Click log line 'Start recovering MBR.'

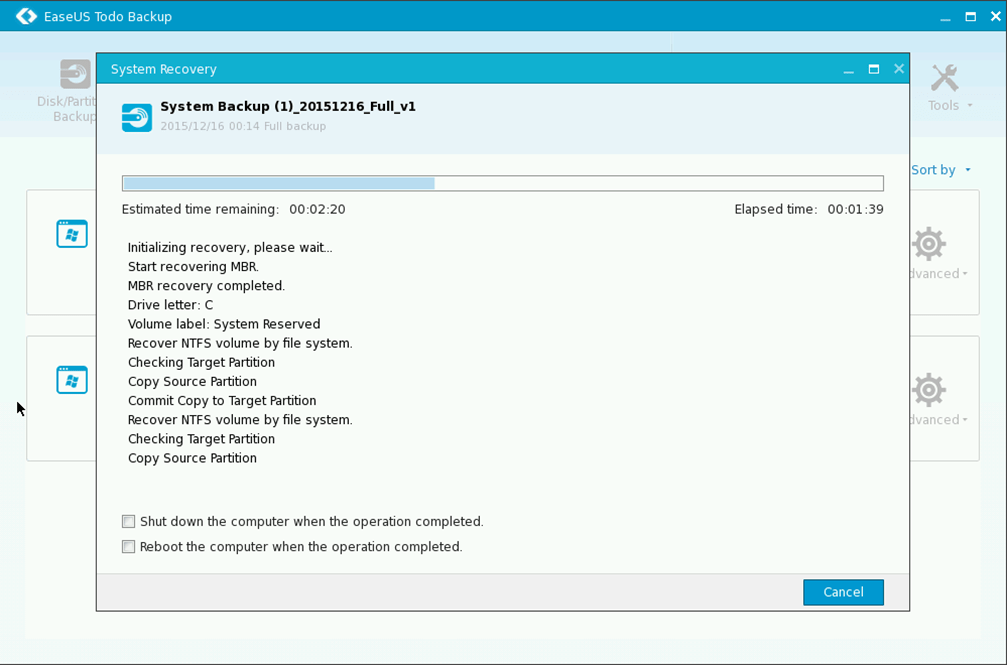tap(193, 267)
